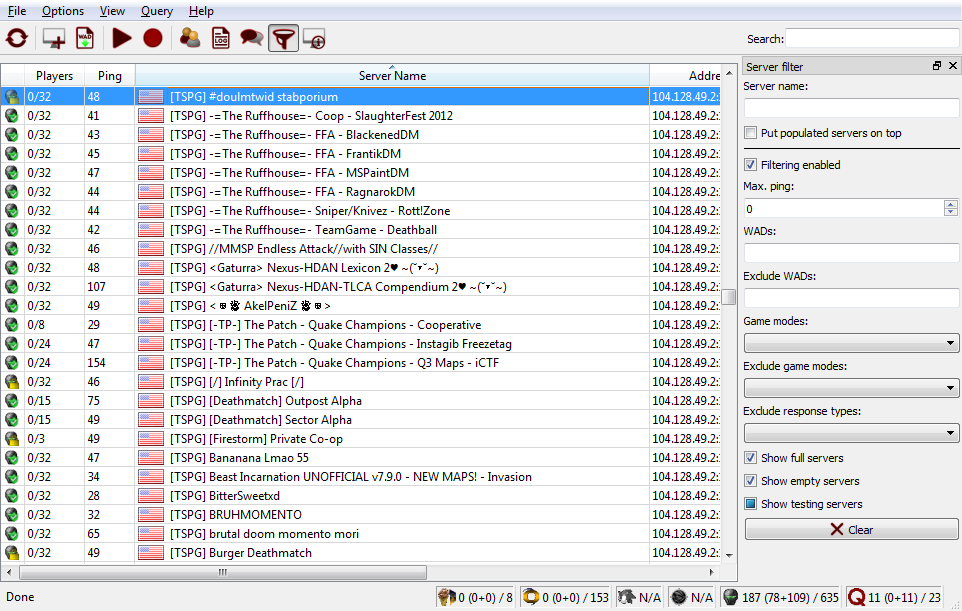962x611 pixels.
Task: Click the refresh servers icon
Action: tap(17, 39)
